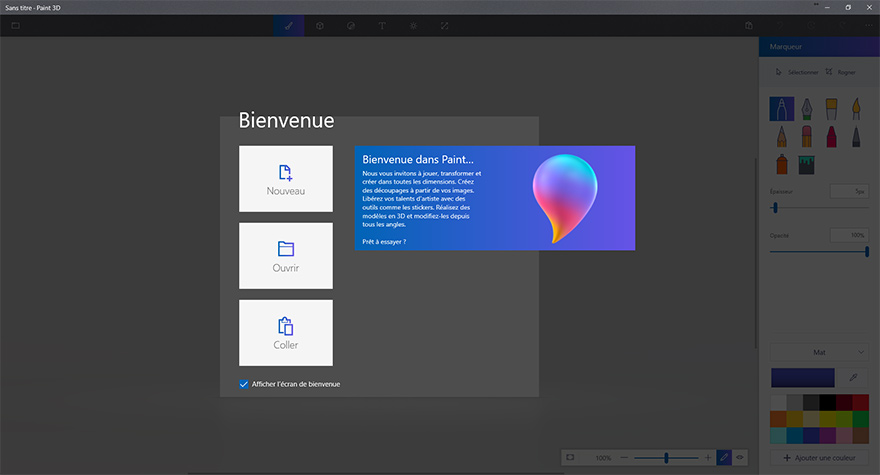Pick the tan color swatch
The image size is (880, 475).
[x=811, y=419]
